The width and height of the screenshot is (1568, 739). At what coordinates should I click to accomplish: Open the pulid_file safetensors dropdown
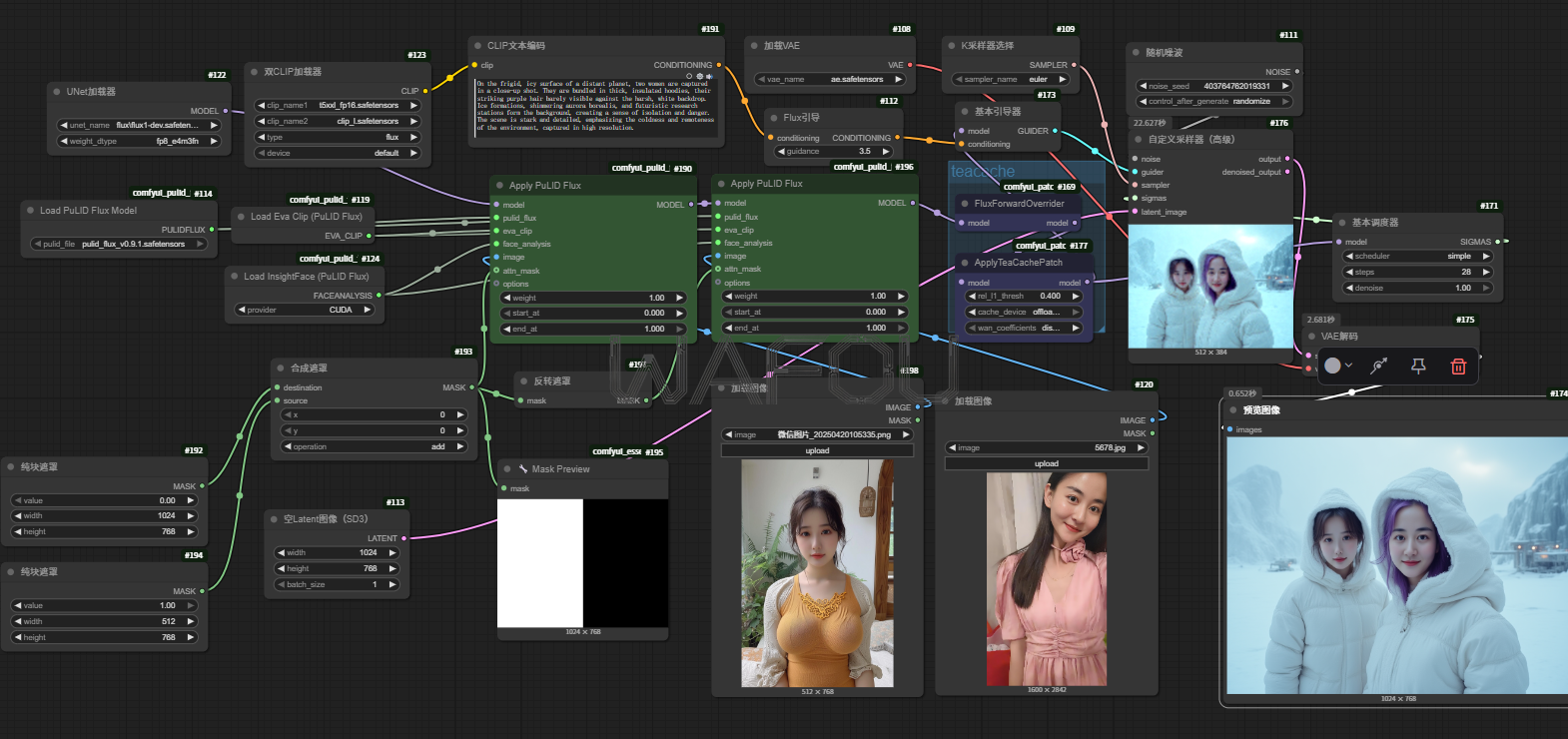pos(119,244)
